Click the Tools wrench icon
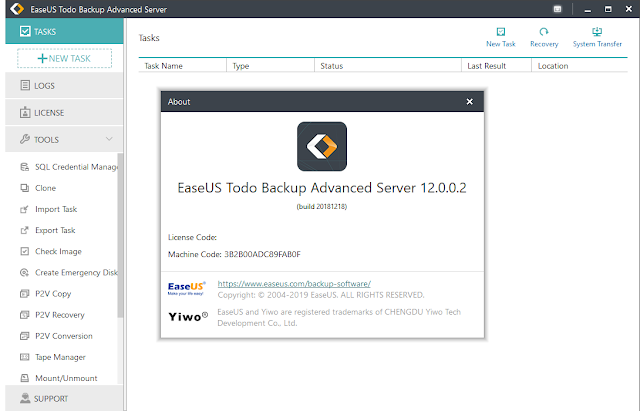The image size is (640, 411). click(24, 139)
